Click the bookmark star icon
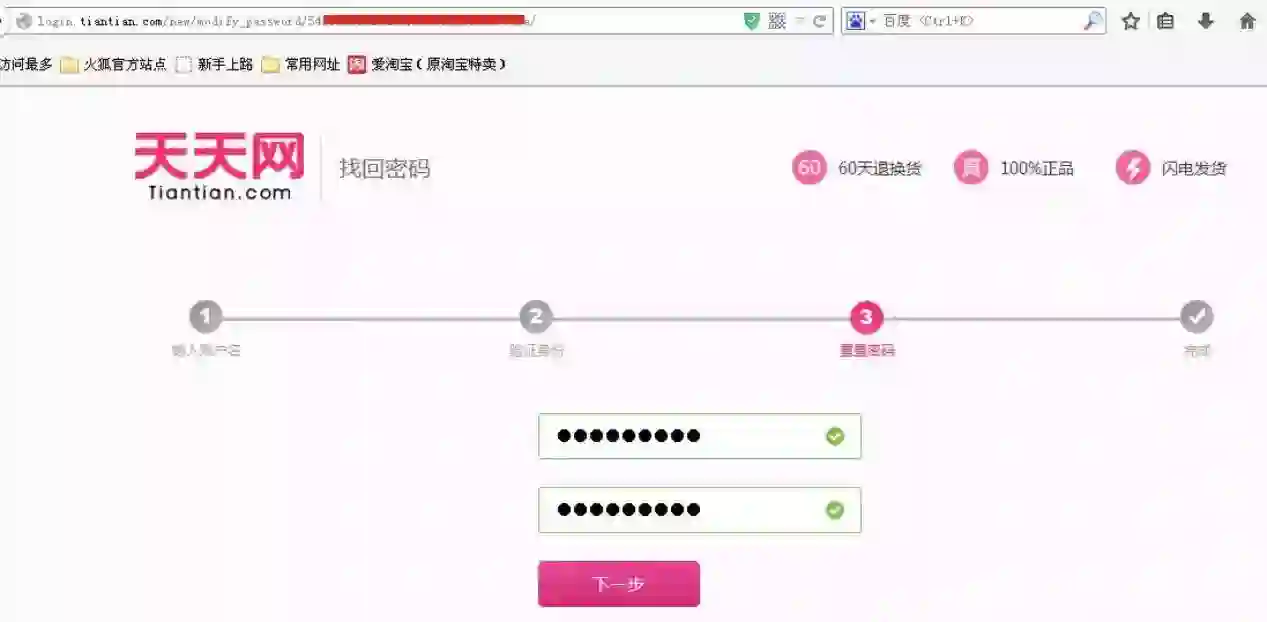The height and width of the screenshot is (622, 1267). (1131, 21)
